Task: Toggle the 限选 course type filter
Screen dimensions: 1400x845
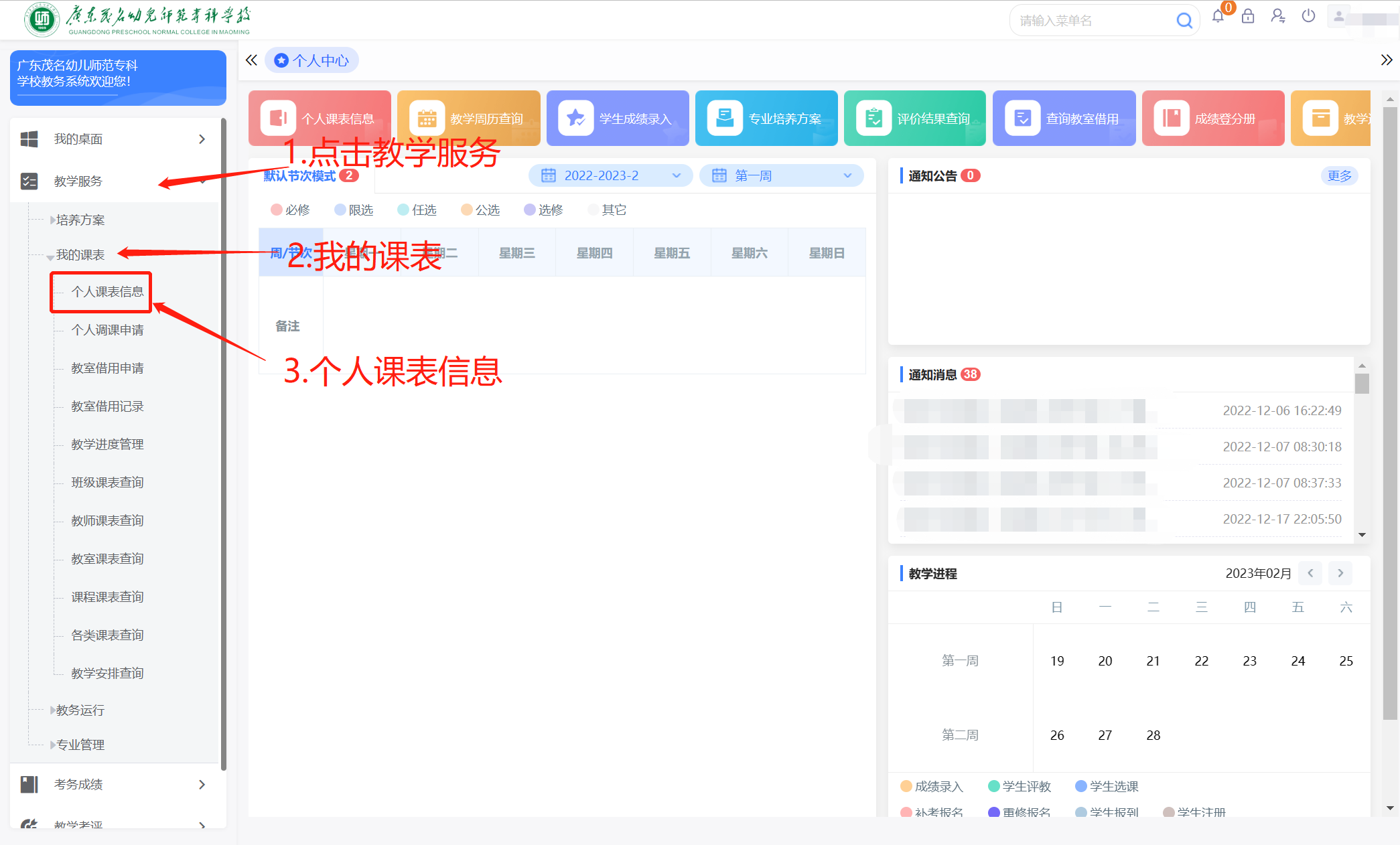Action: (354, 210)
